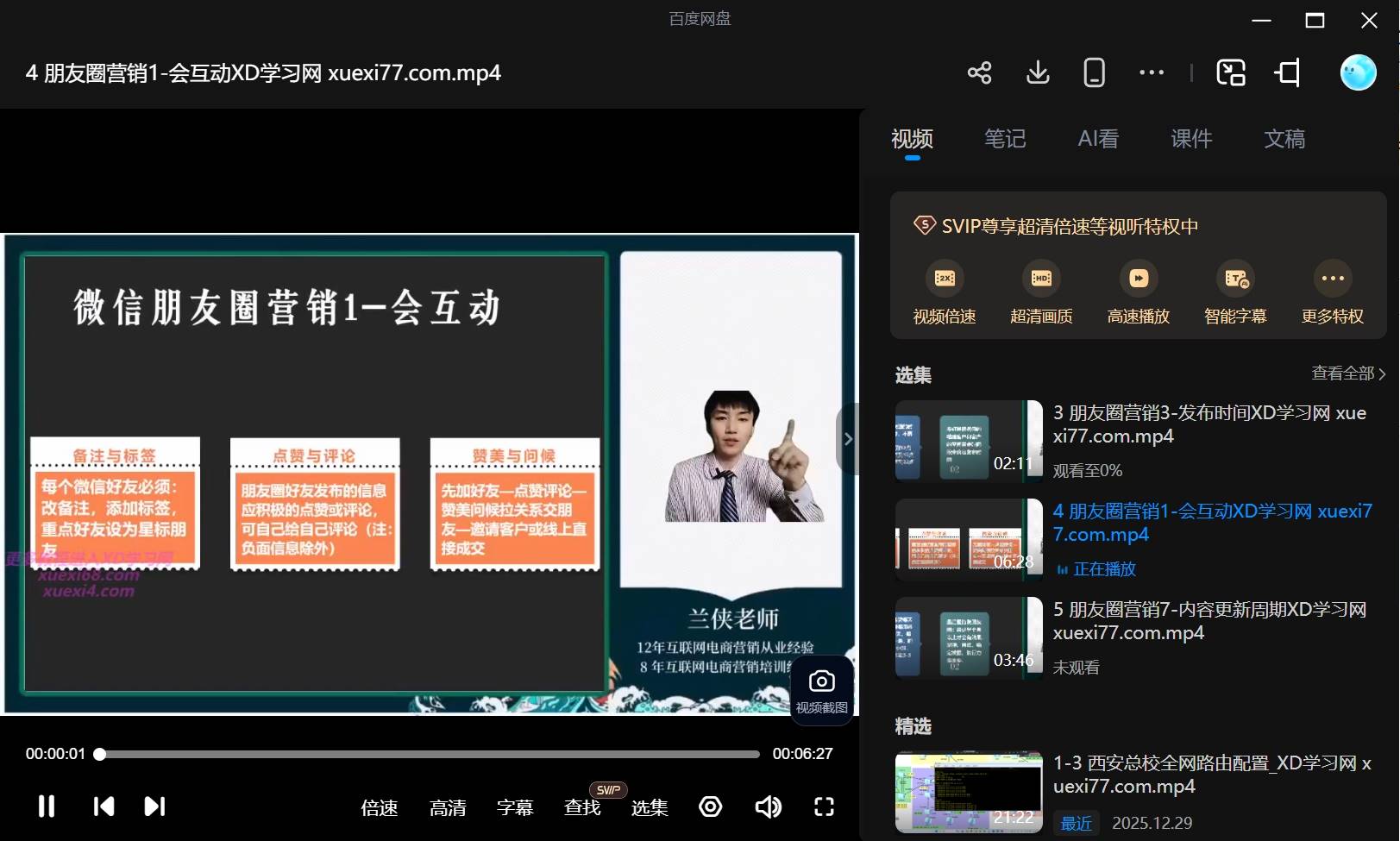Viewport: 1400px width, 841px height.
Task: Click the share icon in top toolbar
Action: pos(979,72)
